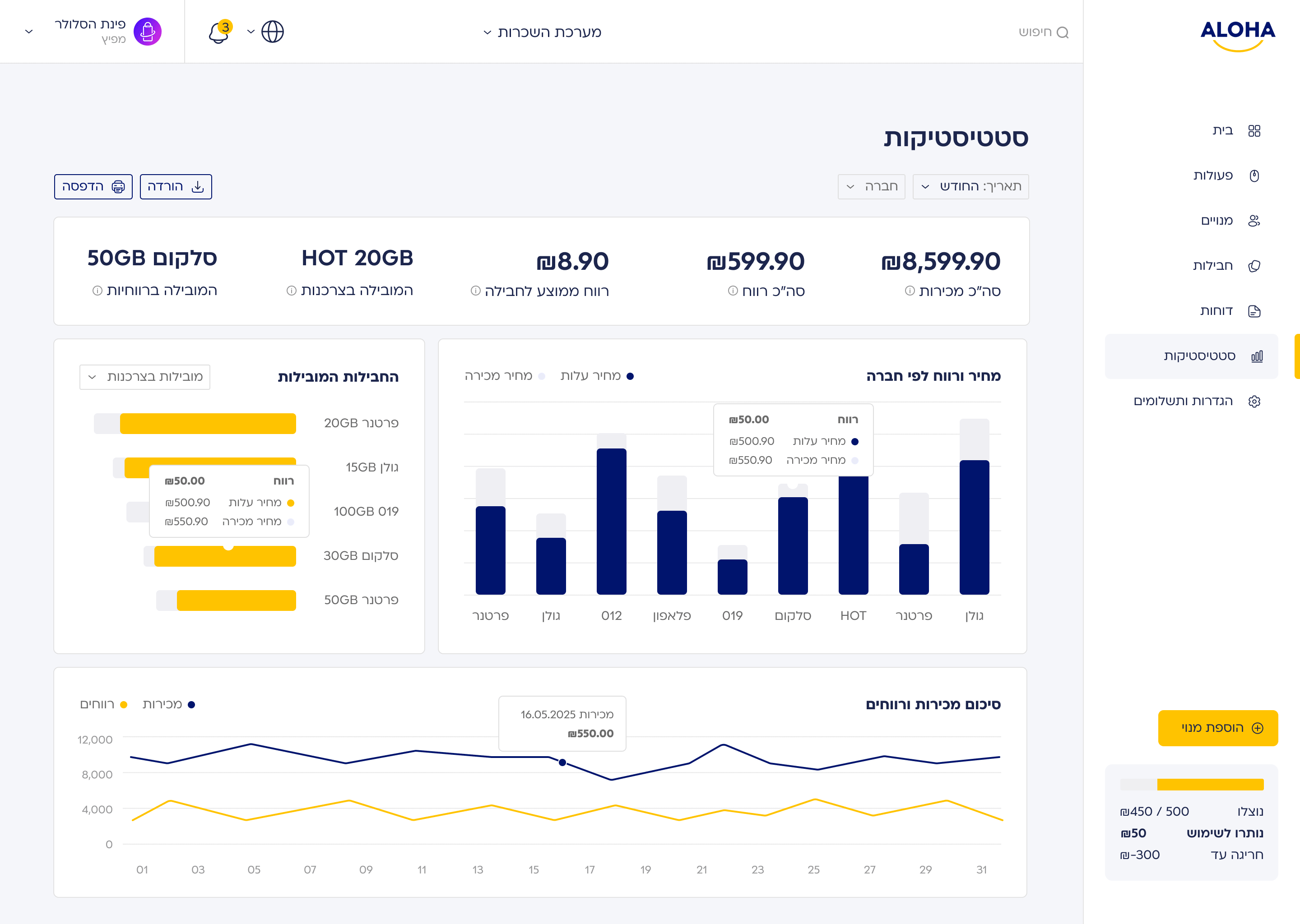
Task: Click info icon beside המובילה ברווחיות
Action: [97, 291]
